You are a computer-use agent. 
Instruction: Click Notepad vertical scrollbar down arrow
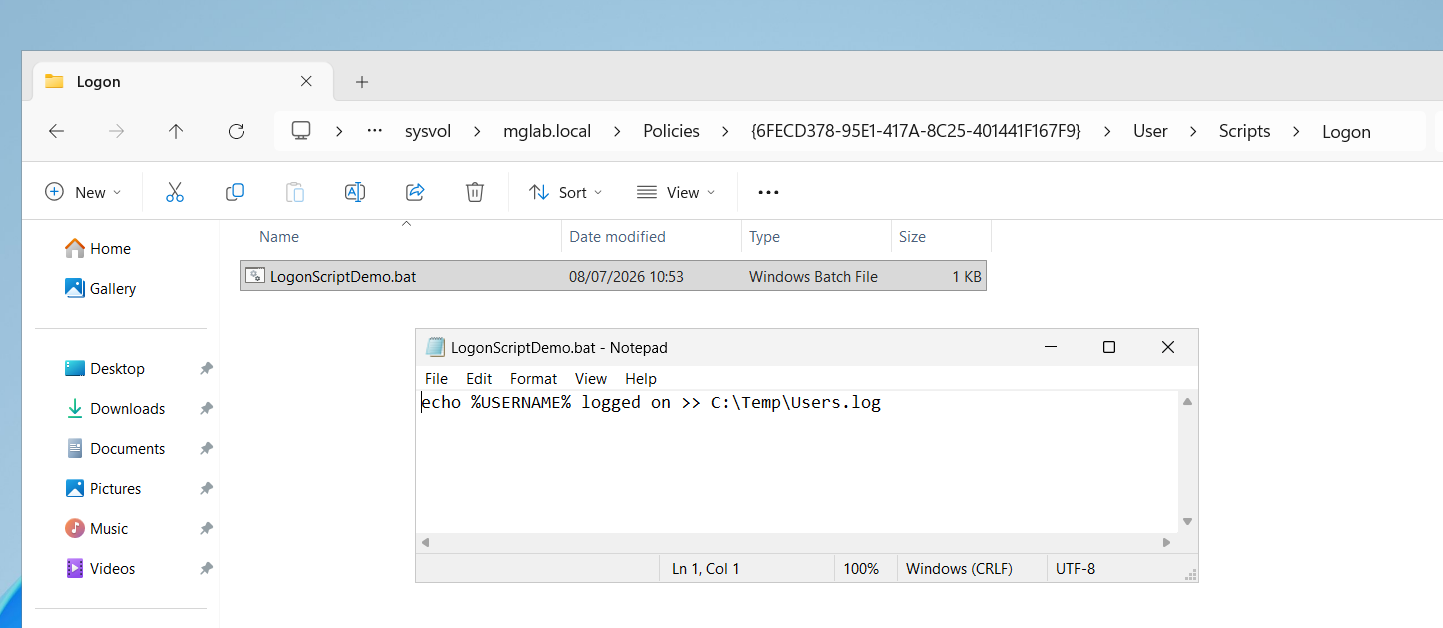[x=1188, y=521]
